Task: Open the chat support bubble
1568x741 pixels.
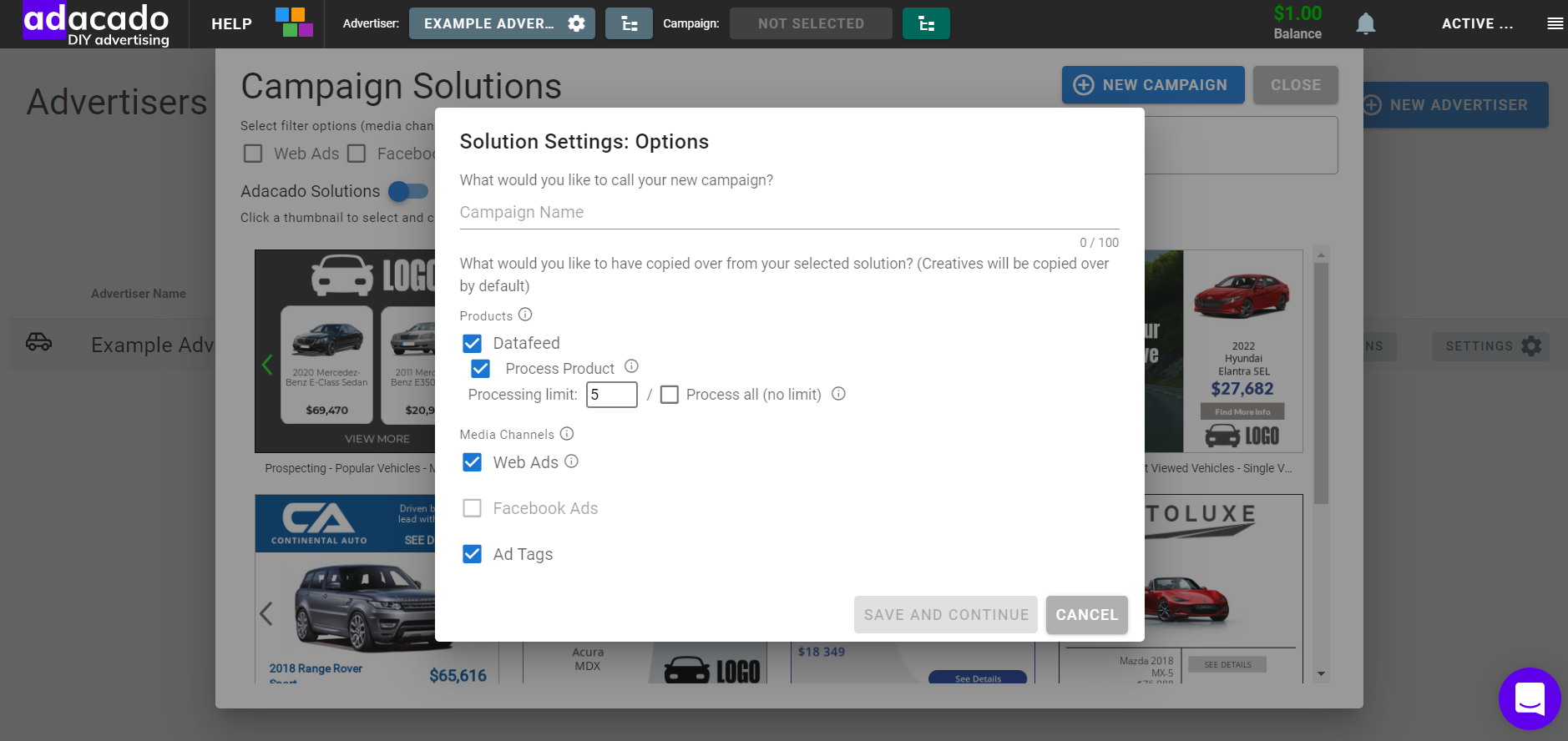Action: [x=1529, y=698]
